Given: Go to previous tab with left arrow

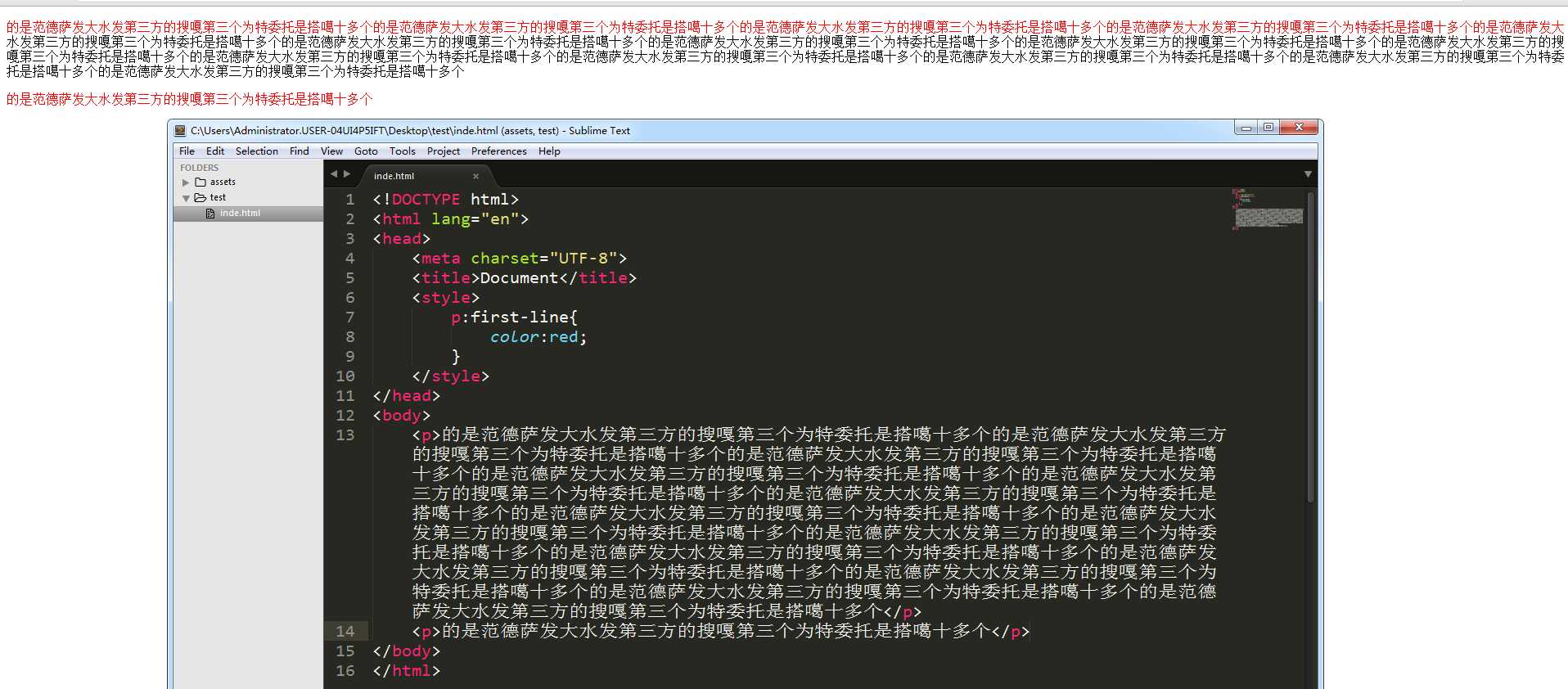Looking at the screenshot, I should pos(333,173).
